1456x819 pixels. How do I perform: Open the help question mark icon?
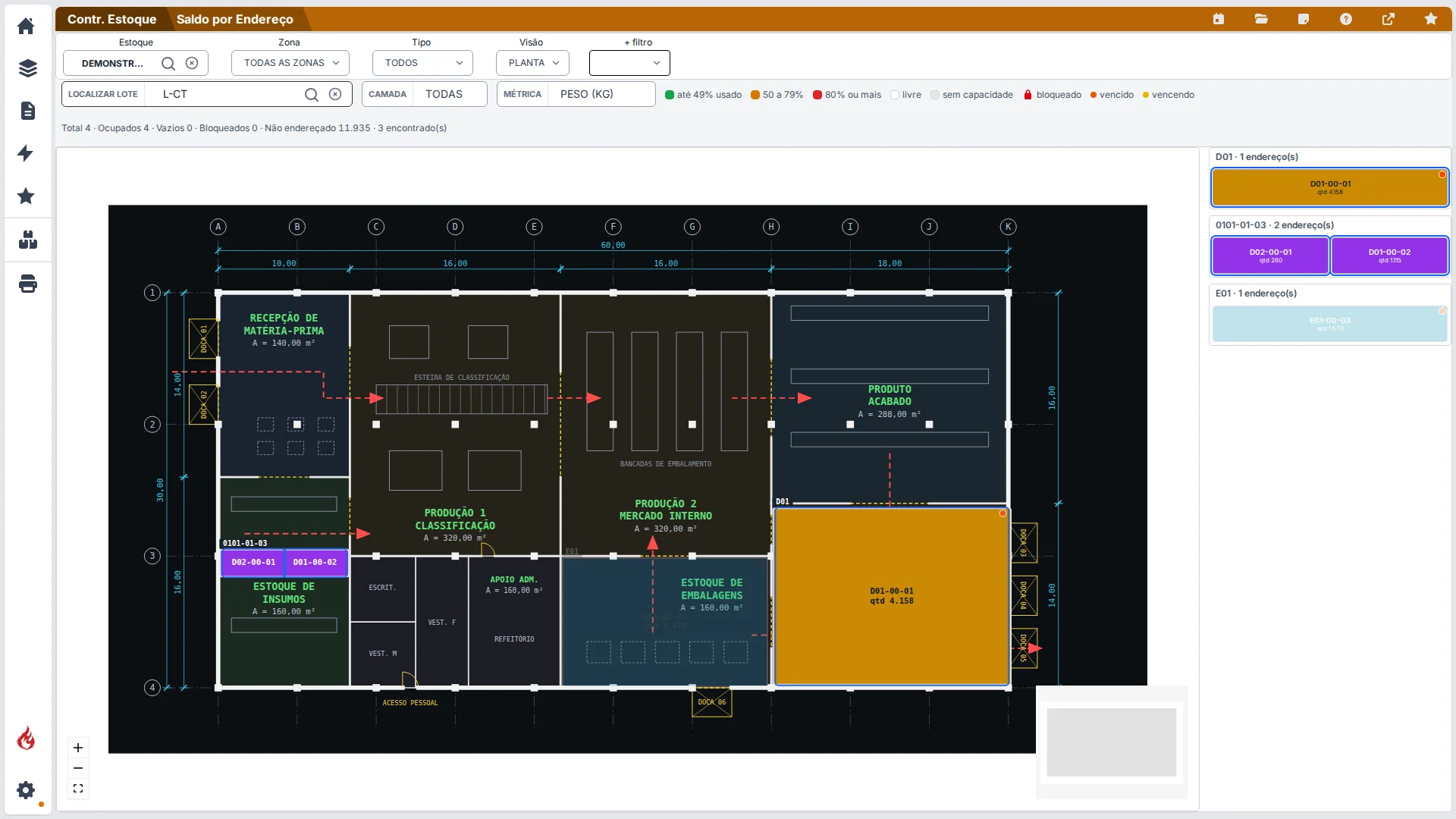pos(1346,19)
